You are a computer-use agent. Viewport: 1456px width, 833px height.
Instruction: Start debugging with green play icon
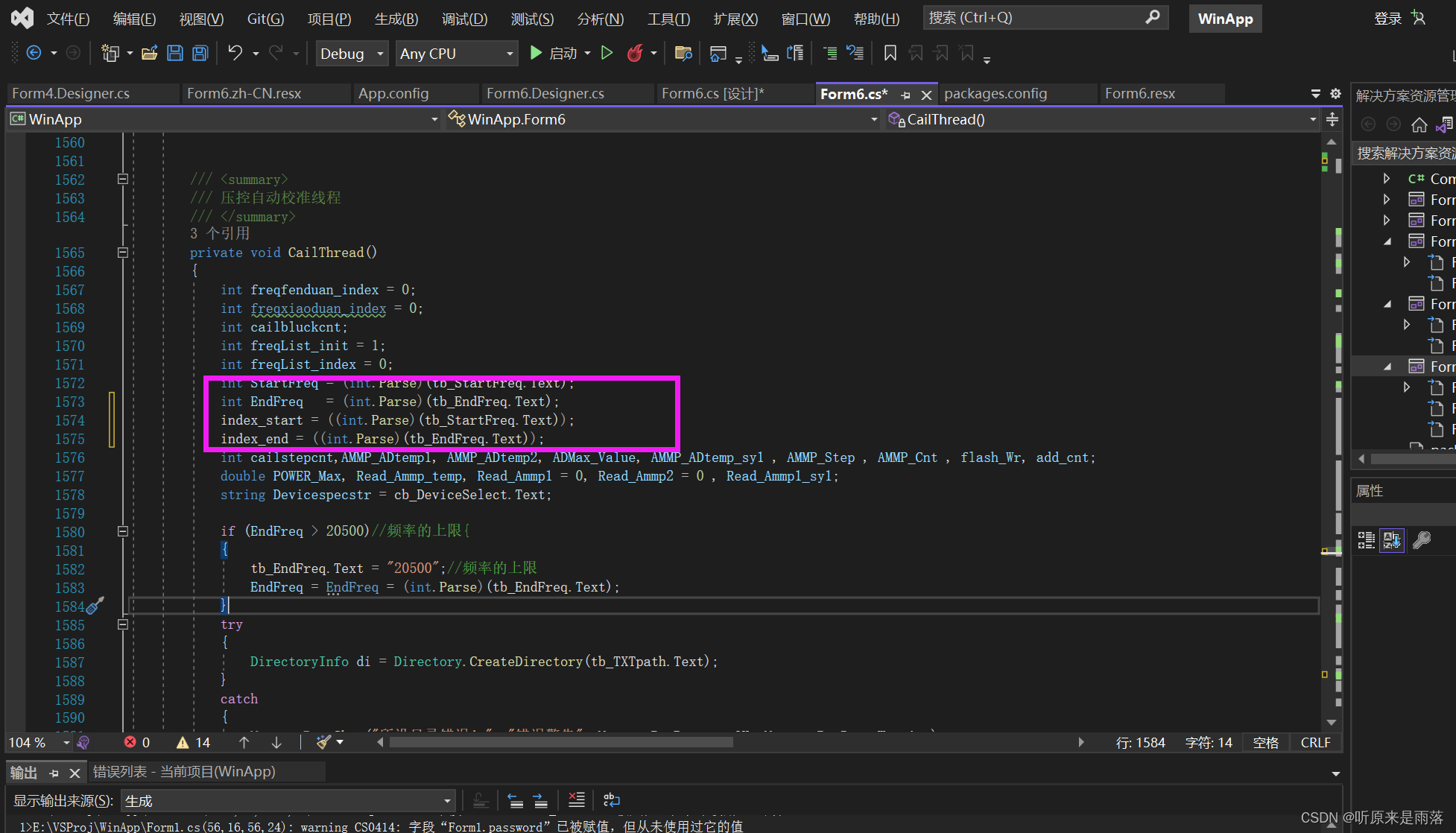point(536,53)
